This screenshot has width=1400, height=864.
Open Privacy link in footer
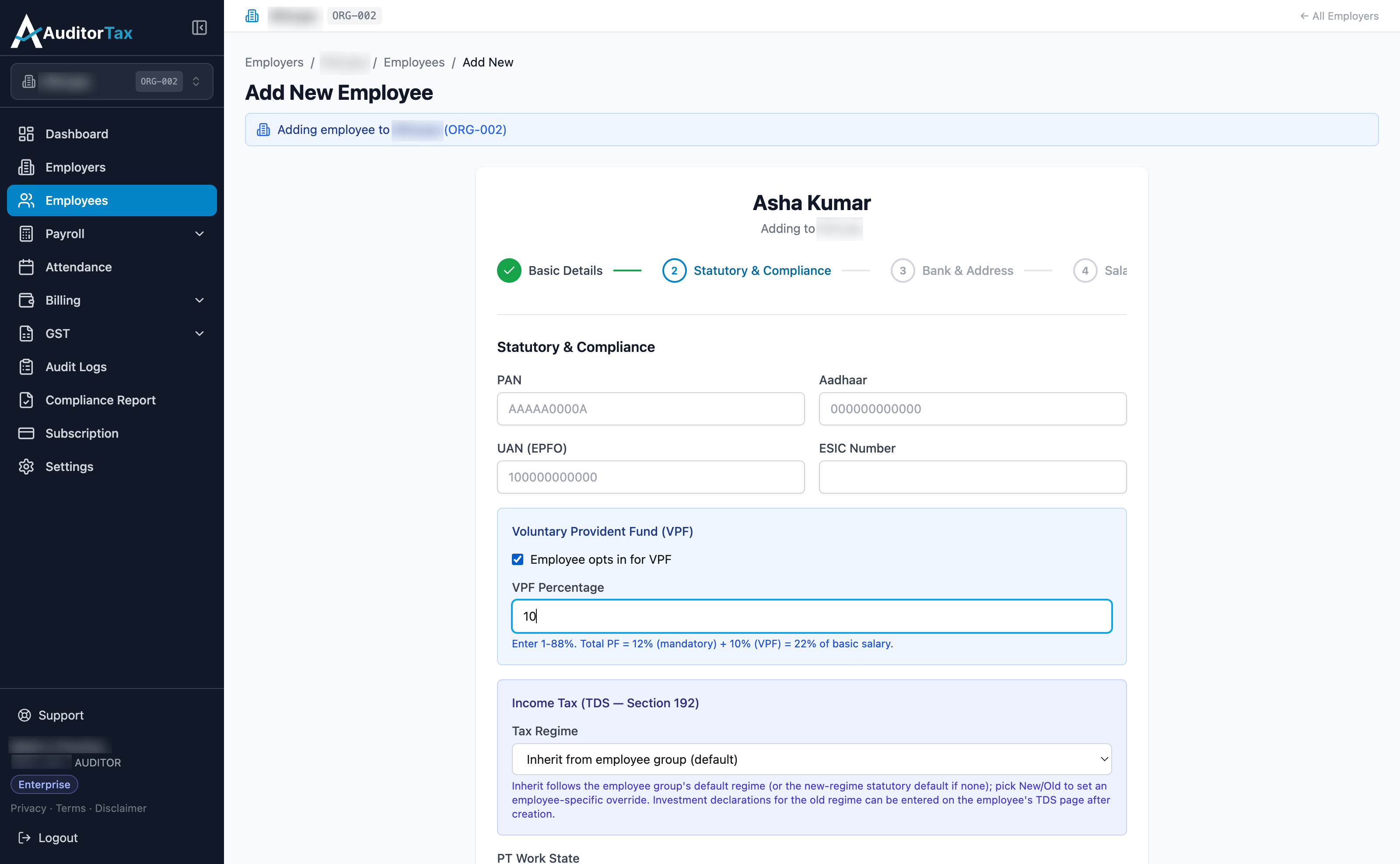click(28, 808)
